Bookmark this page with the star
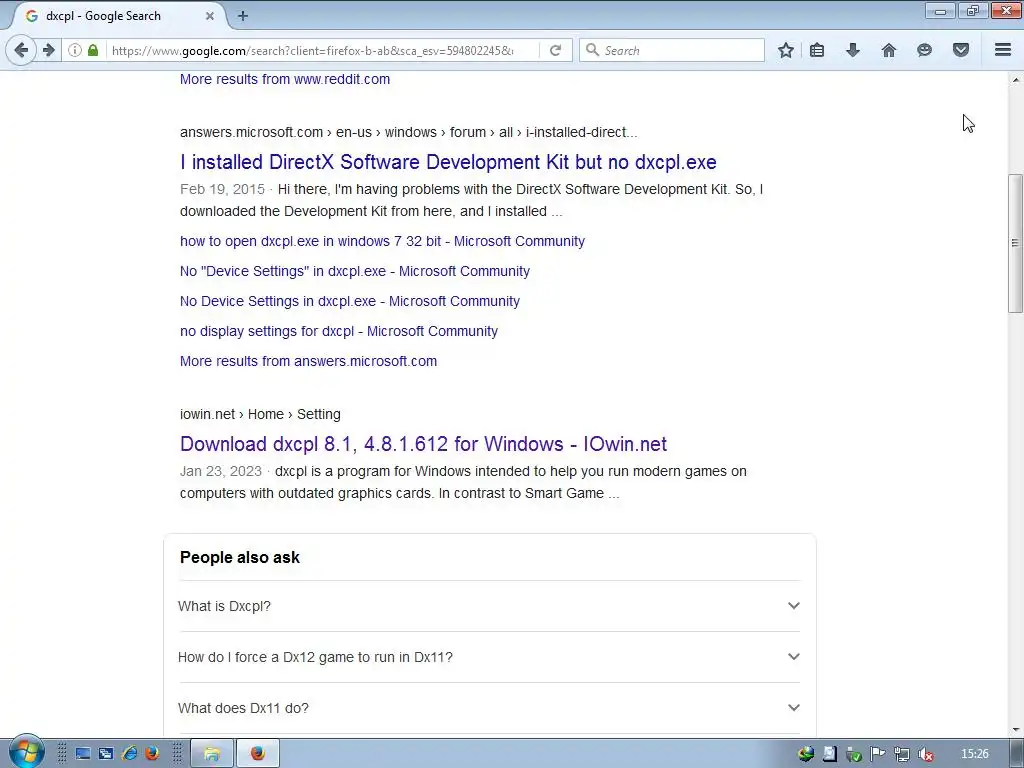The height and width of the screenshot is (768, 1024). tap(786, 50)
